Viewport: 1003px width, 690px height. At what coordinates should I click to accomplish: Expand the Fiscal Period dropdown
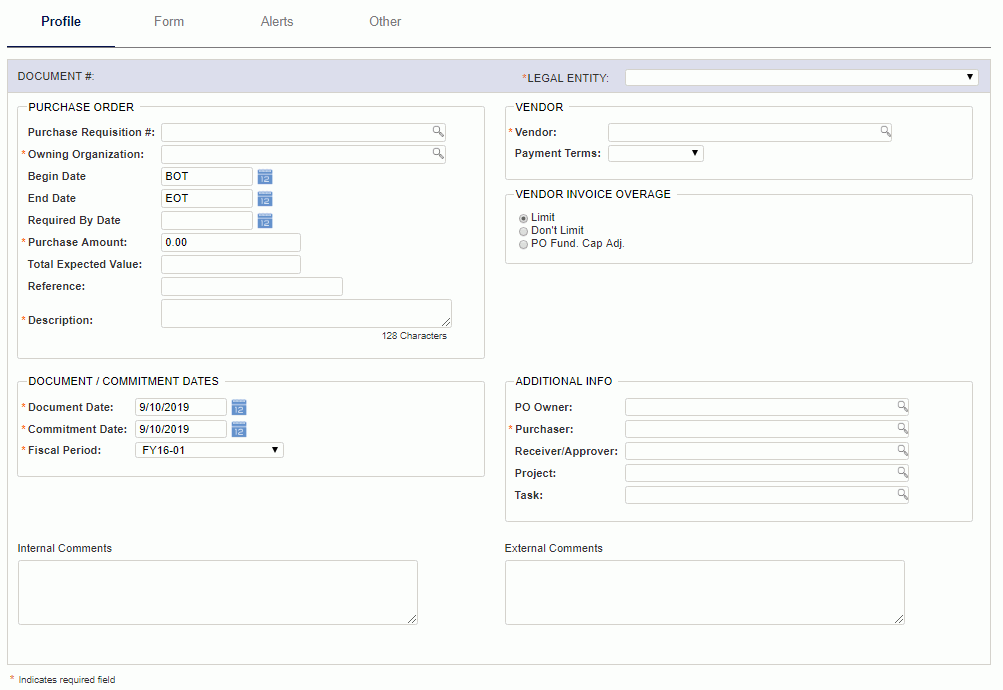point(209,450)
